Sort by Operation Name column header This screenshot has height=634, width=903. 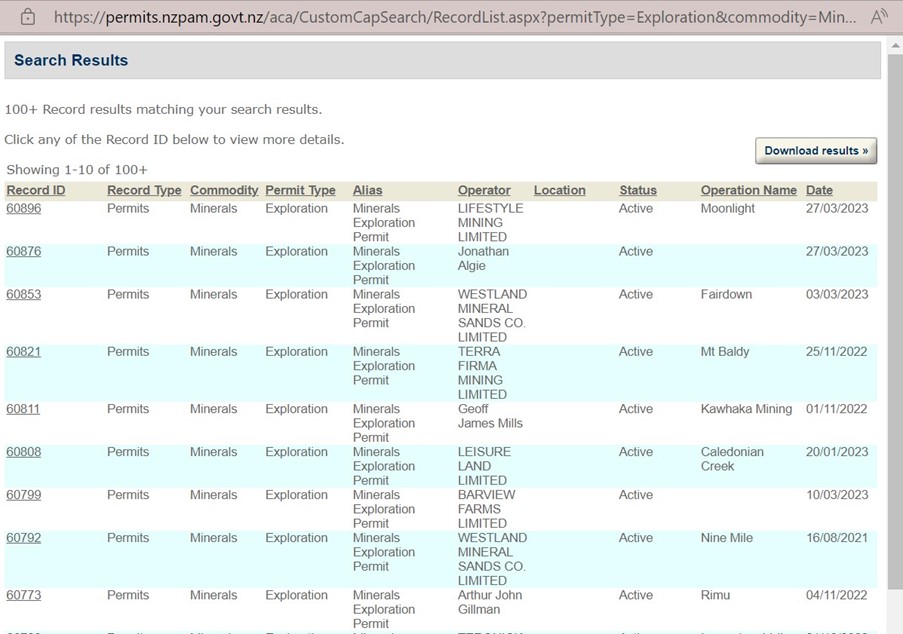click(x=748, y=191)
